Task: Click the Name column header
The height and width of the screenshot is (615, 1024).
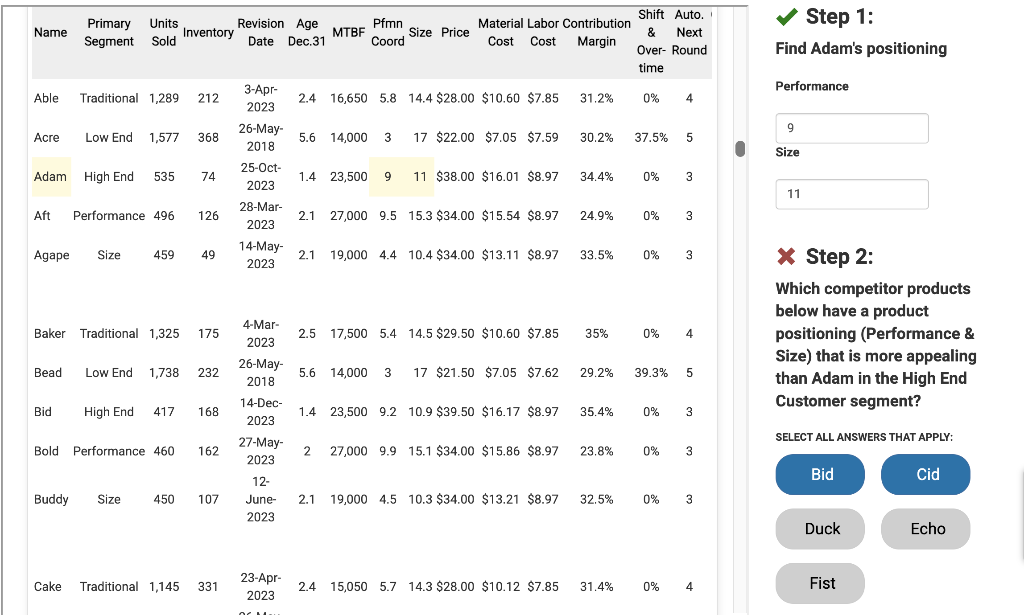Action: tap(50, 33)
